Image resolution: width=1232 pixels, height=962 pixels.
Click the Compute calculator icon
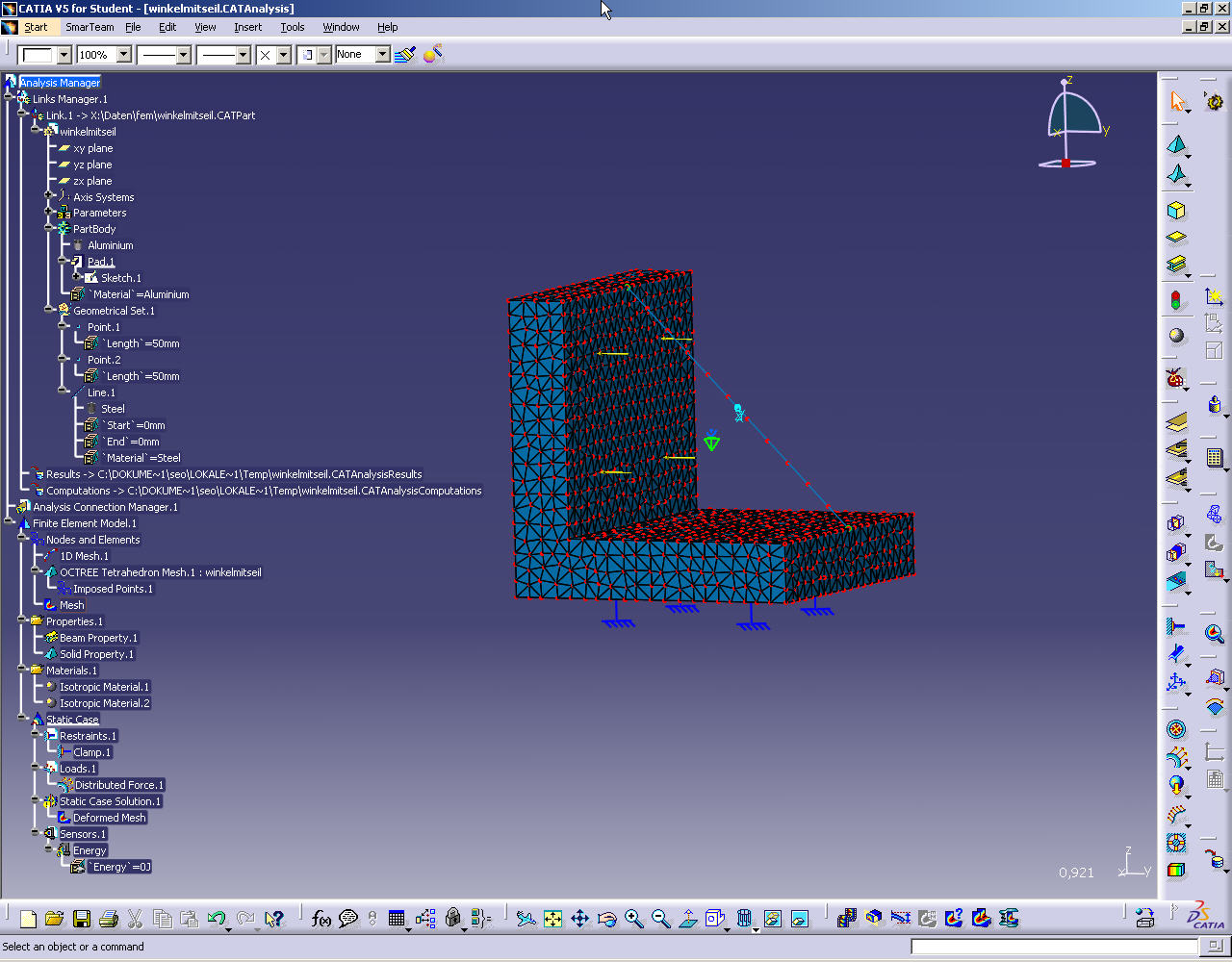(x=1214, y=458)
